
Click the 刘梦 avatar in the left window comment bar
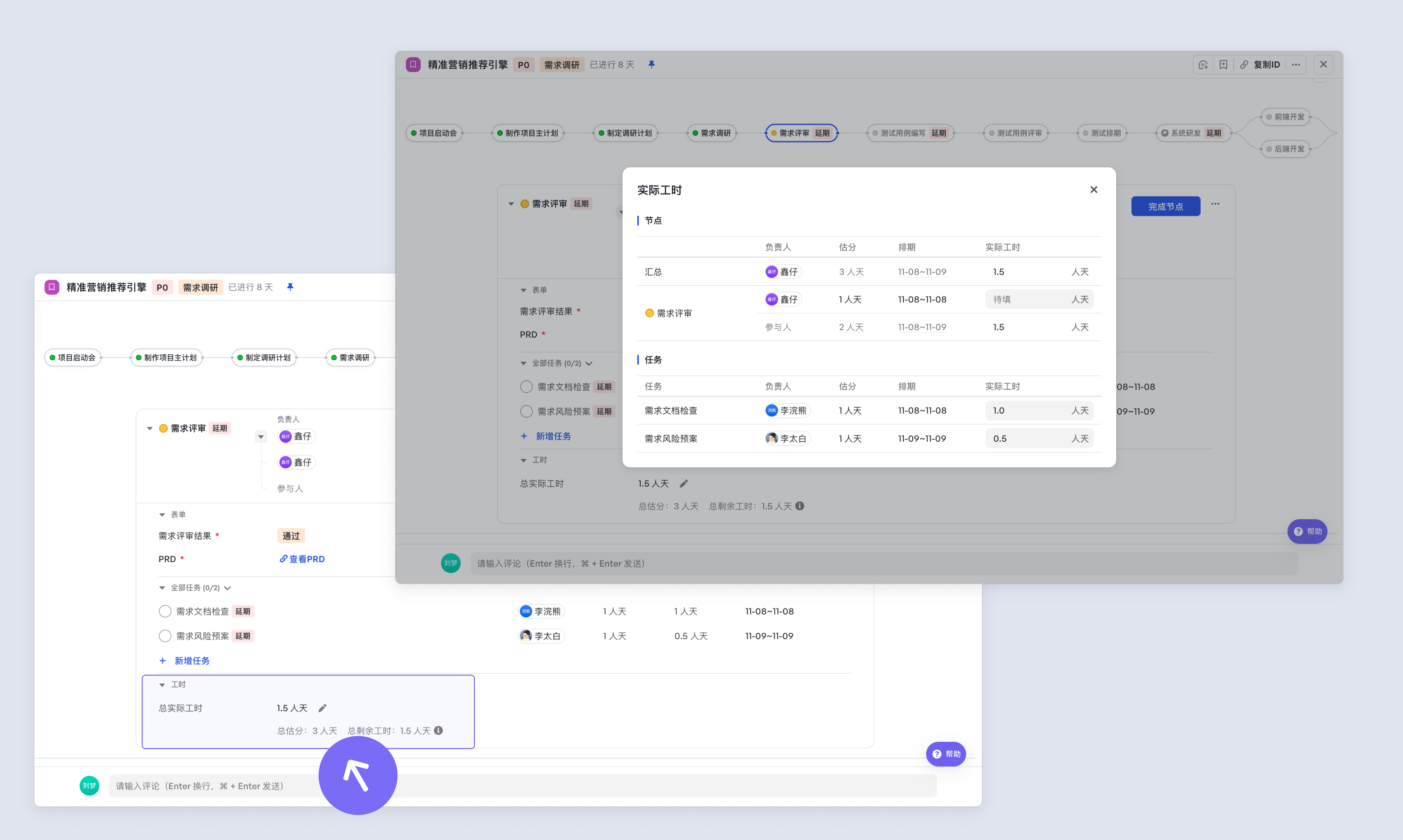point(89,786)
